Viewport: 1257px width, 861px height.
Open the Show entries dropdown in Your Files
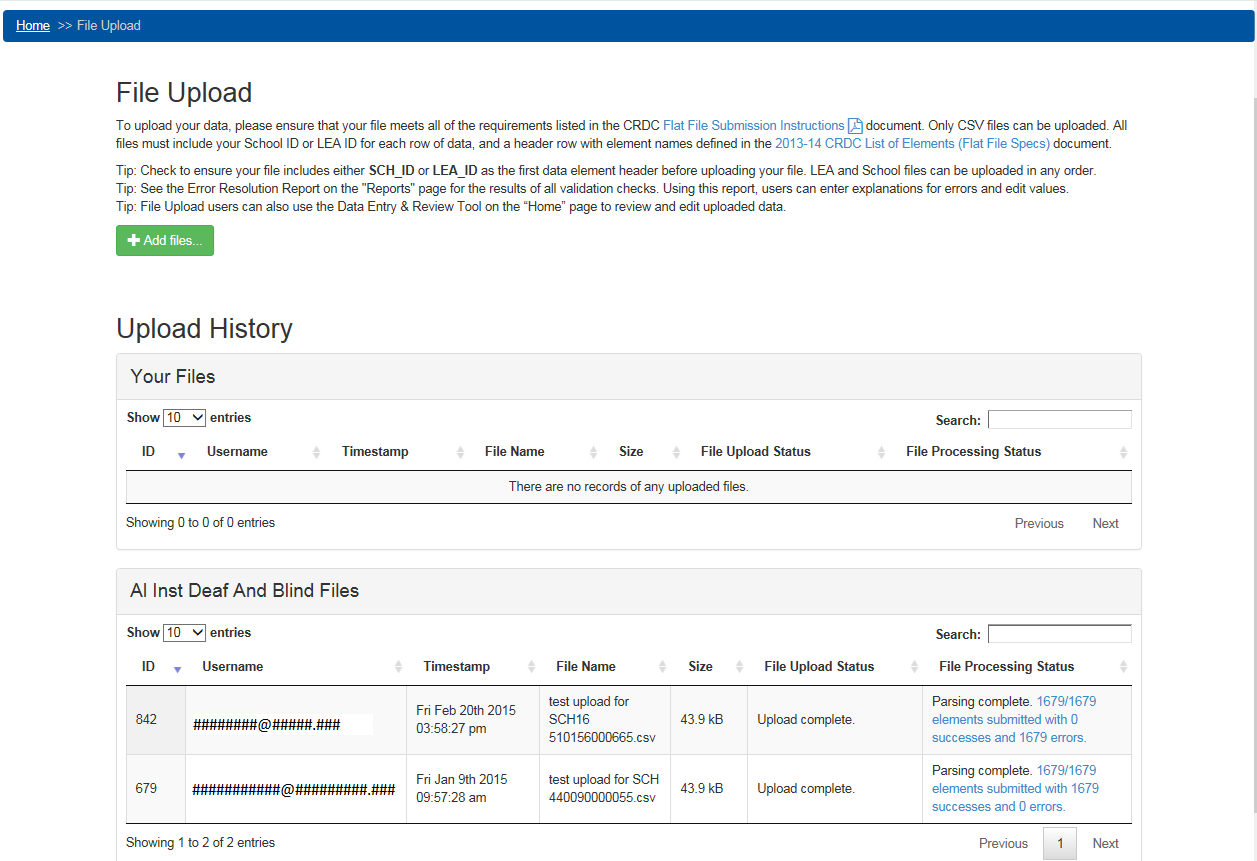point(184,418)
